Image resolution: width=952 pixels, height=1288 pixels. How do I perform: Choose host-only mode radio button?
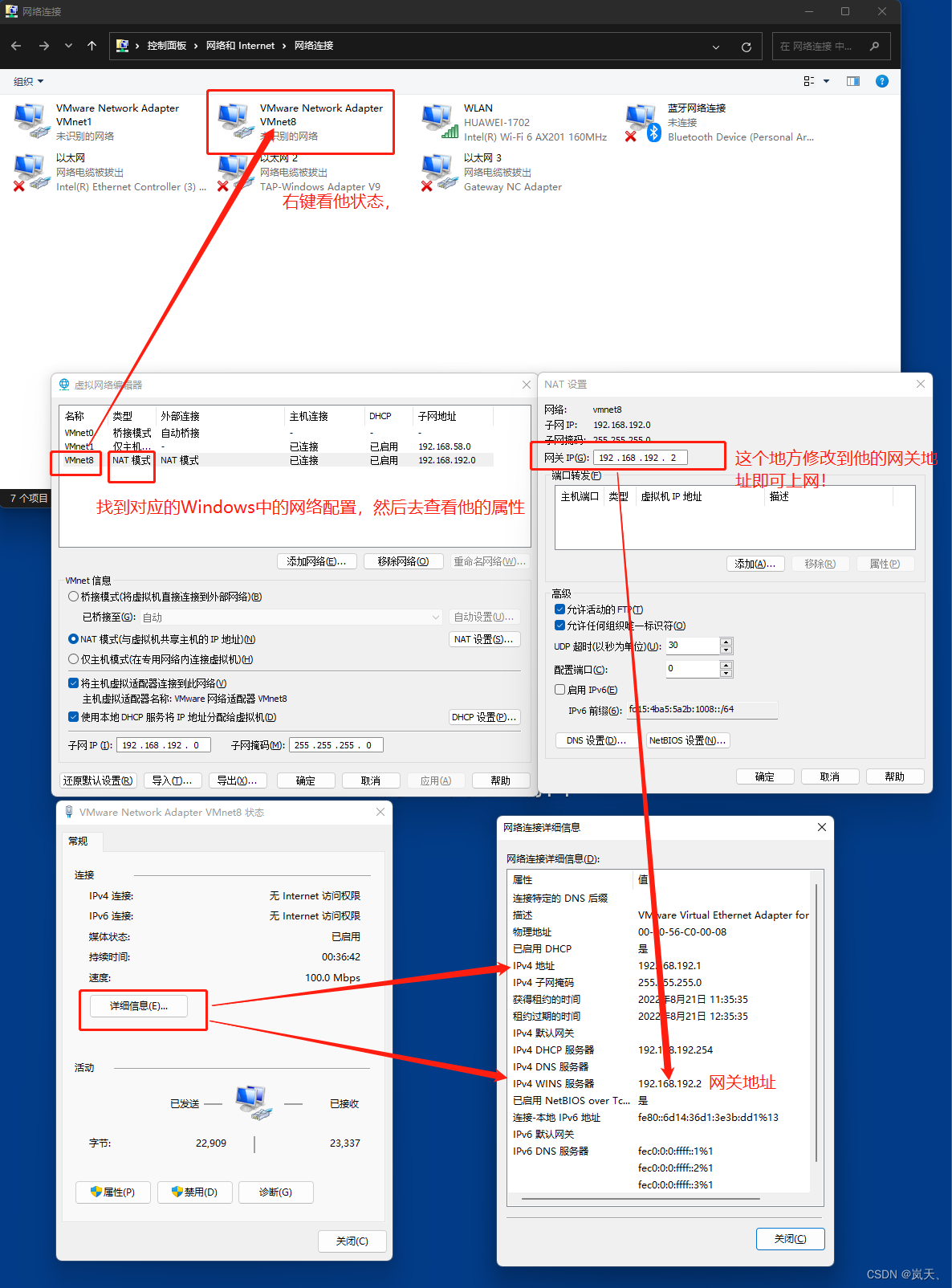click(74, 659)
